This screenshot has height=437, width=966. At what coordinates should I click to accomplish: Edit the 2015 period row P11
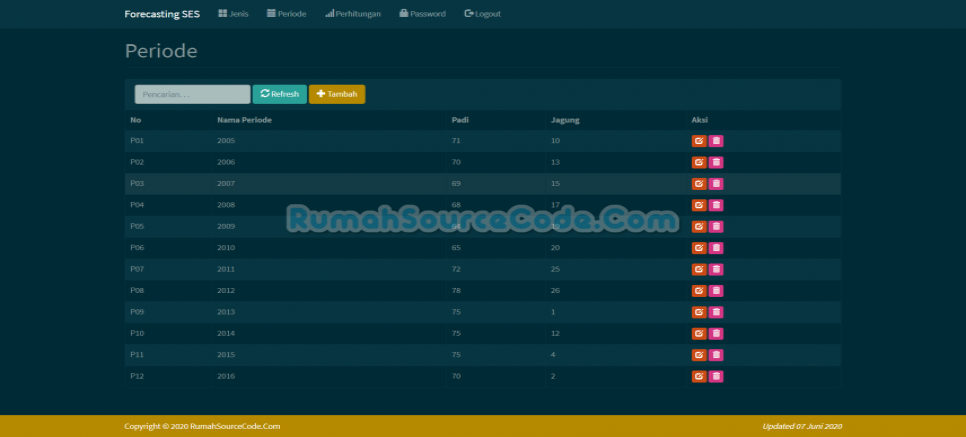(699, 355)
